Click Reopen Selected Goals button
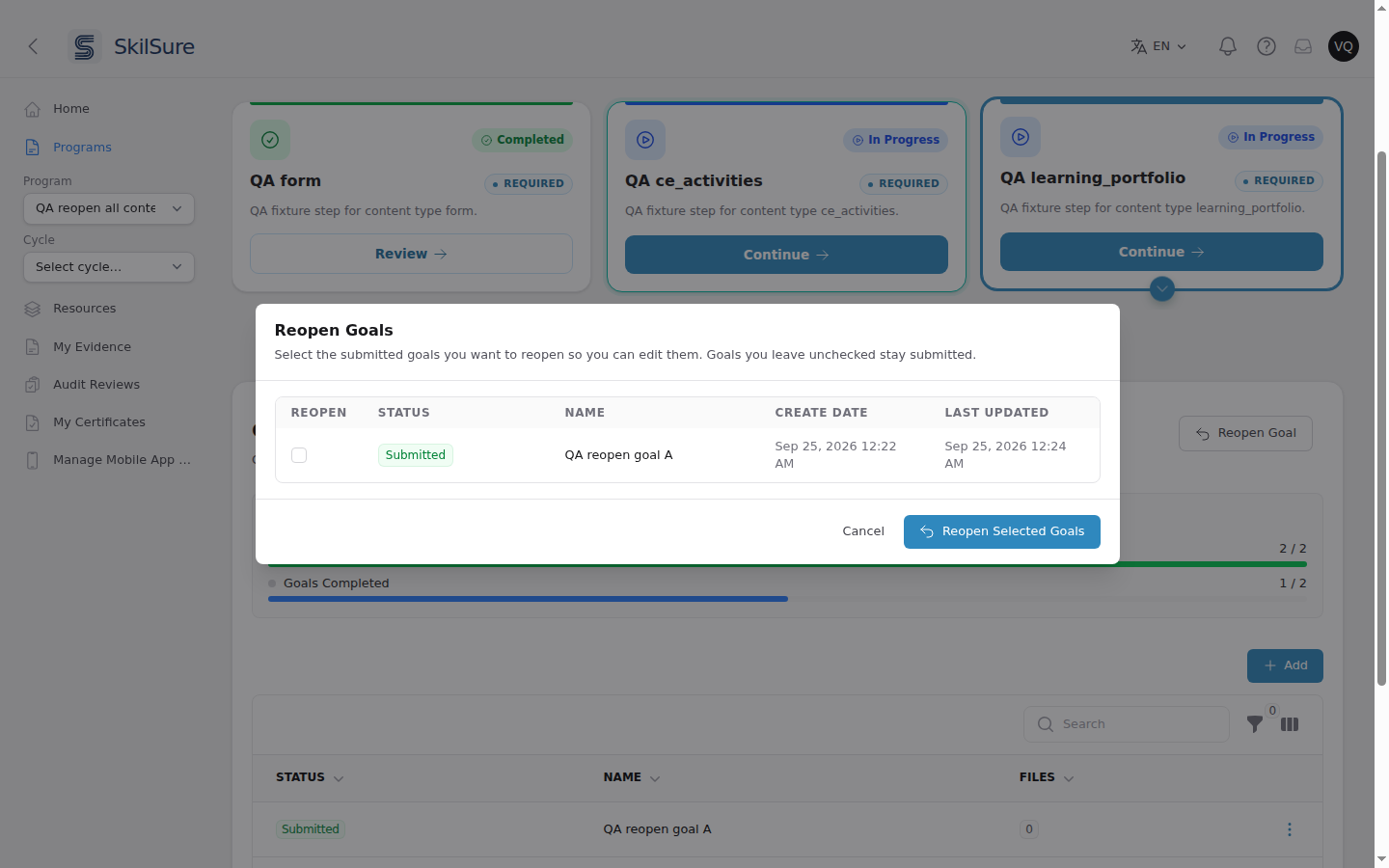Image resolution: width=1389 pixels, height=868 pixels. (x=1002, y=531)
